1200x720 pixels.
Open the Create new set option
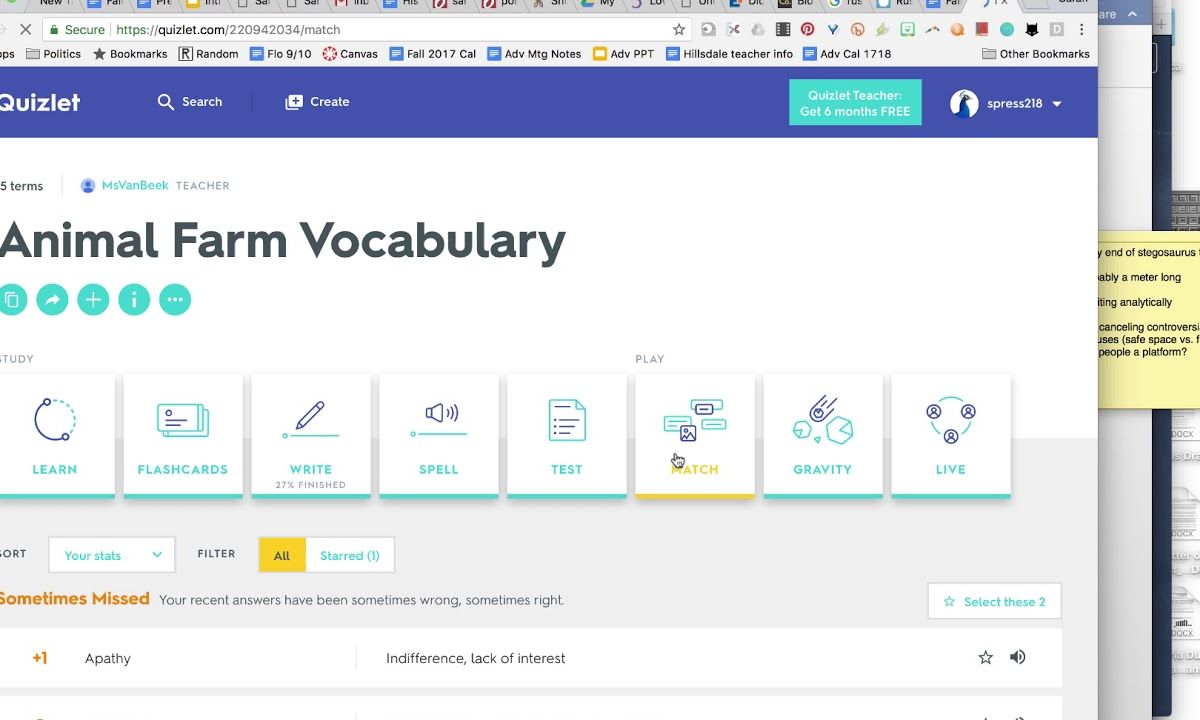point(317,102)
